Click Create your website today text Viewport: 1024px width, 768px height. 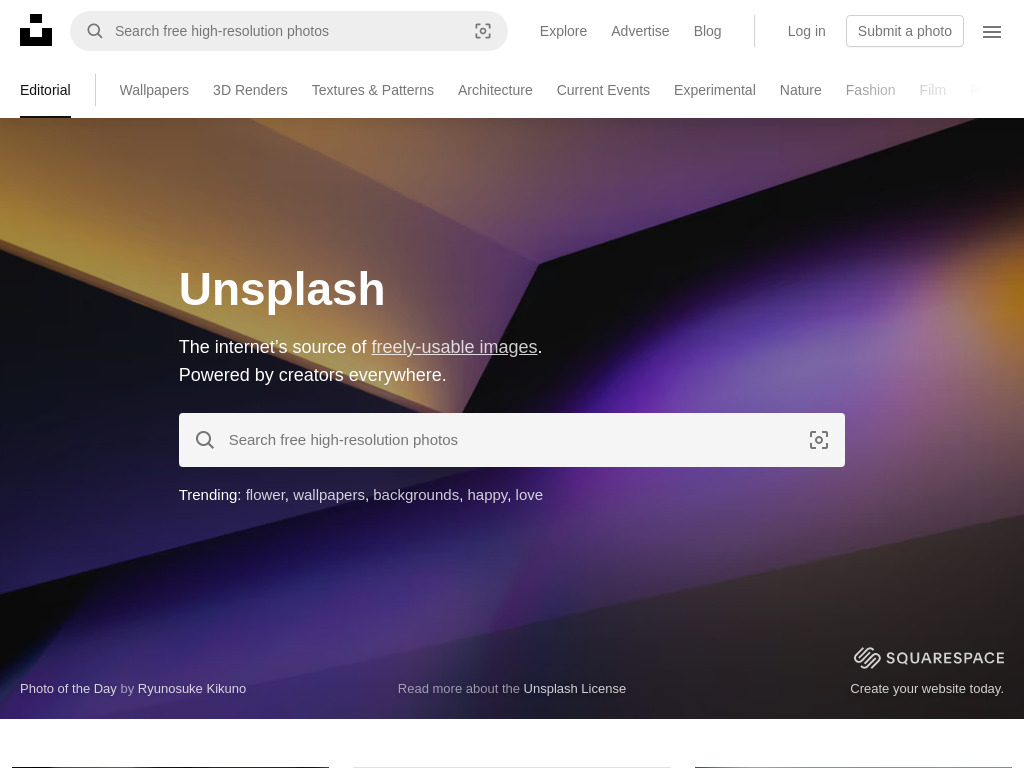click(x=927, y=688)
